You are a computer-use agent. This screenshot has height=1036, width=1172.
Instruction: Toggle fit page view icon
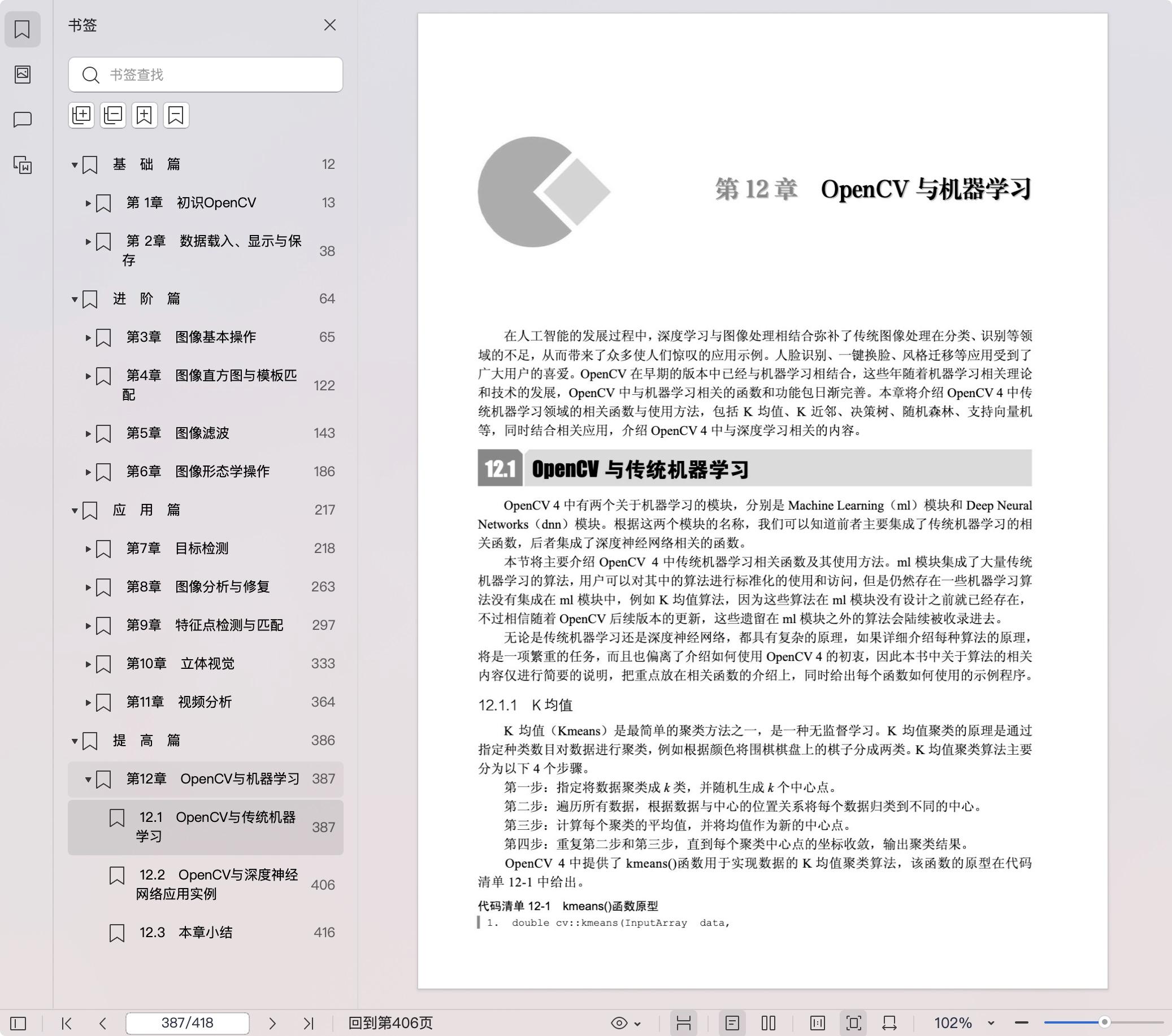[854, 1023]
